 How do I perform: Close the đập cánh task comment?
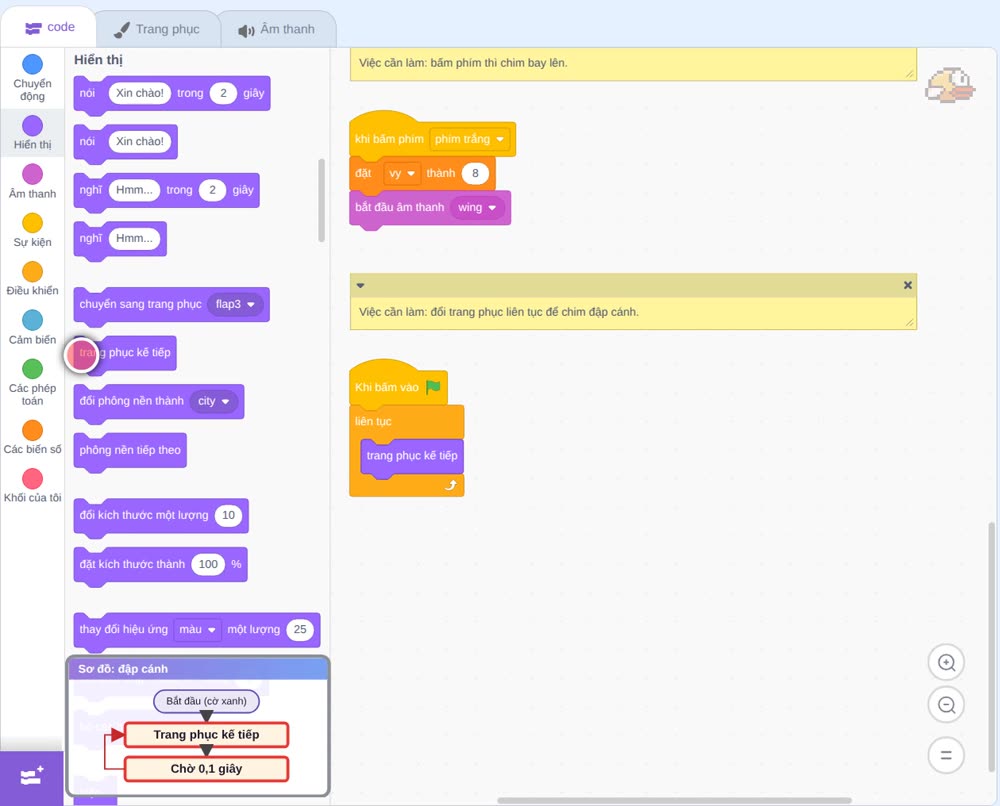(908, 285)
